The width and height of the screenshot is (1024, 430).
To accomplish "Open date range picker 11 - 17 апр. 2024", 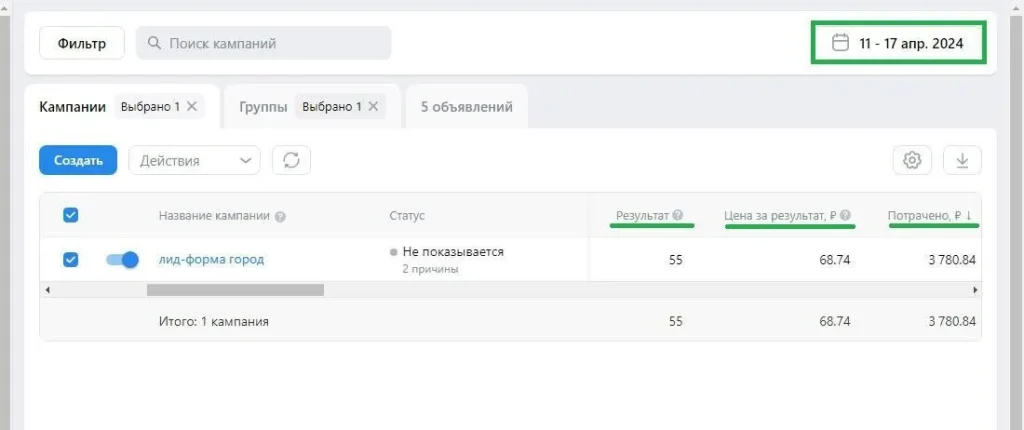I will [898, 43].
